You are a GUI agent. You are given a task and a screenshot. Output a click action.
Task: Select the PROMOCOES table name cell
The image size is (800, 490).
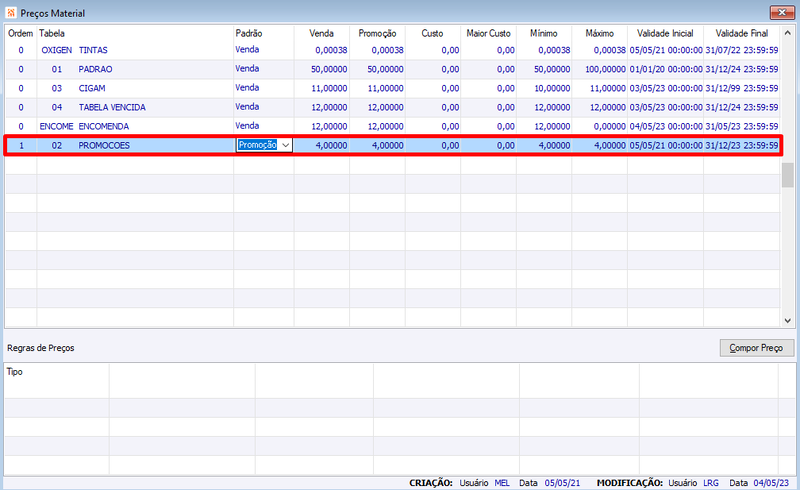coord(104,145)
